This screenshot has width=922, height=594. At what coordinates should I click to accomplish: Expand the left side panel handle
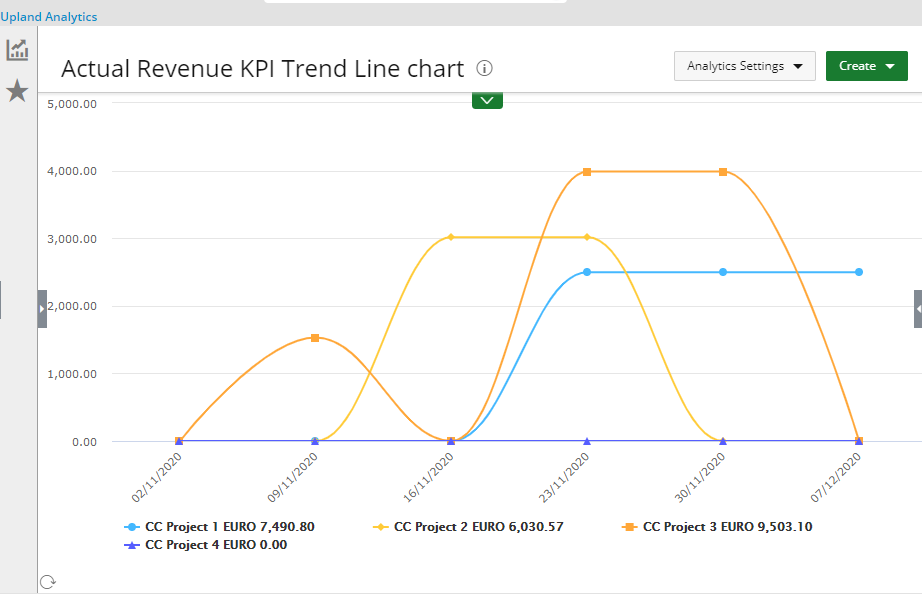tap(42, 309)
